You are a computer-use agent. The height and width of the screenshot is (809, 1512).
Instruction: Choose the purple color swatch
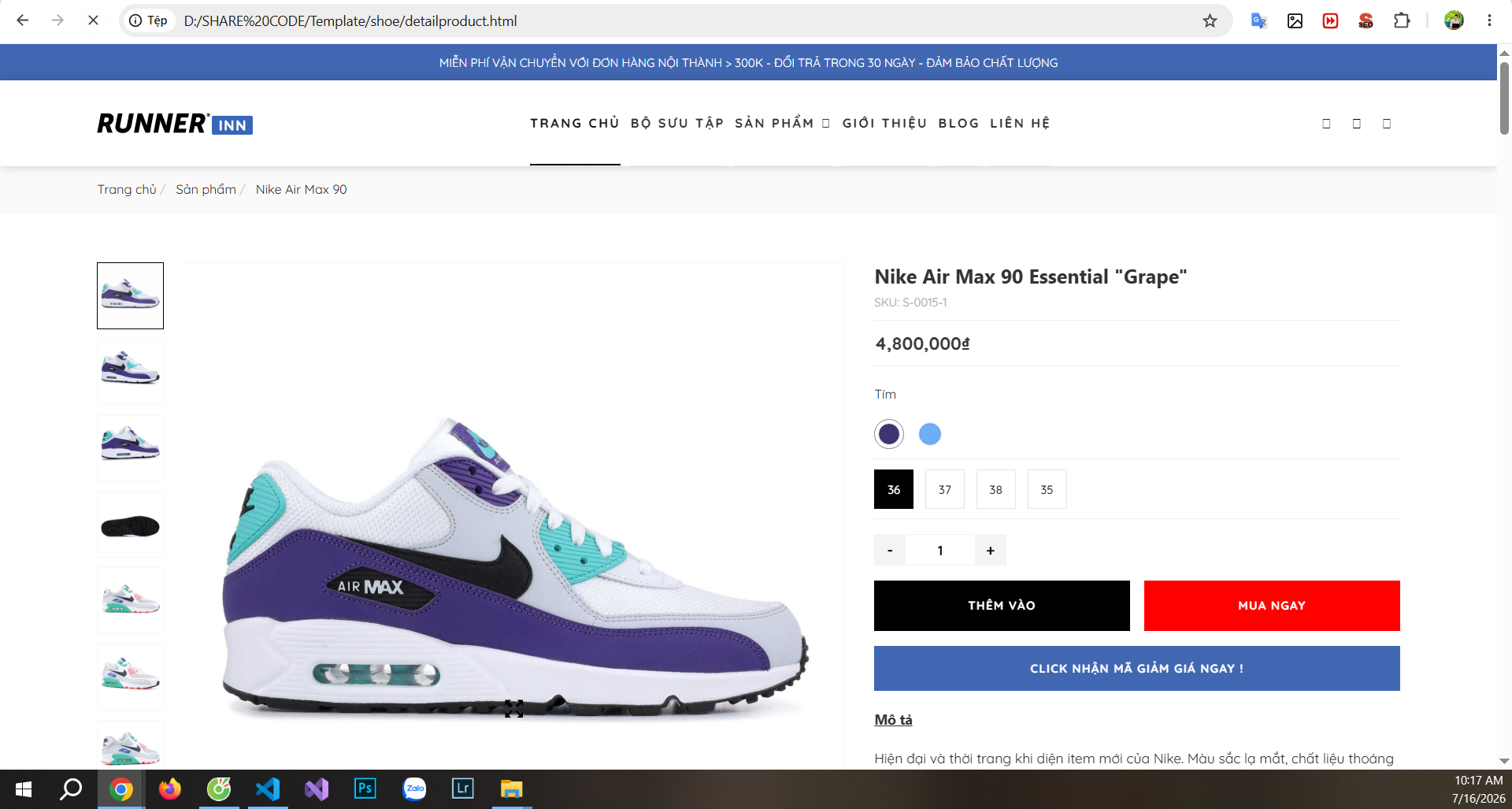coord(889,434)
